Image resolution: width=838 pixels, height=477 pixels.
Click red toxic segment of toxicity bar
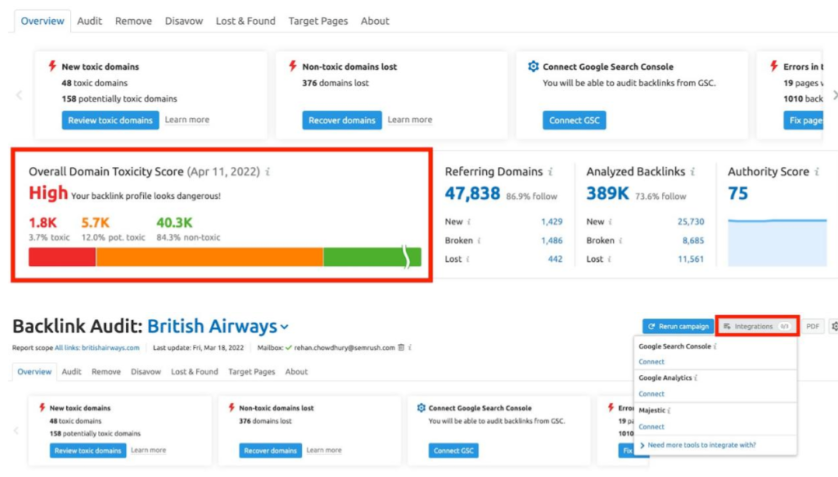pos(62,257)
